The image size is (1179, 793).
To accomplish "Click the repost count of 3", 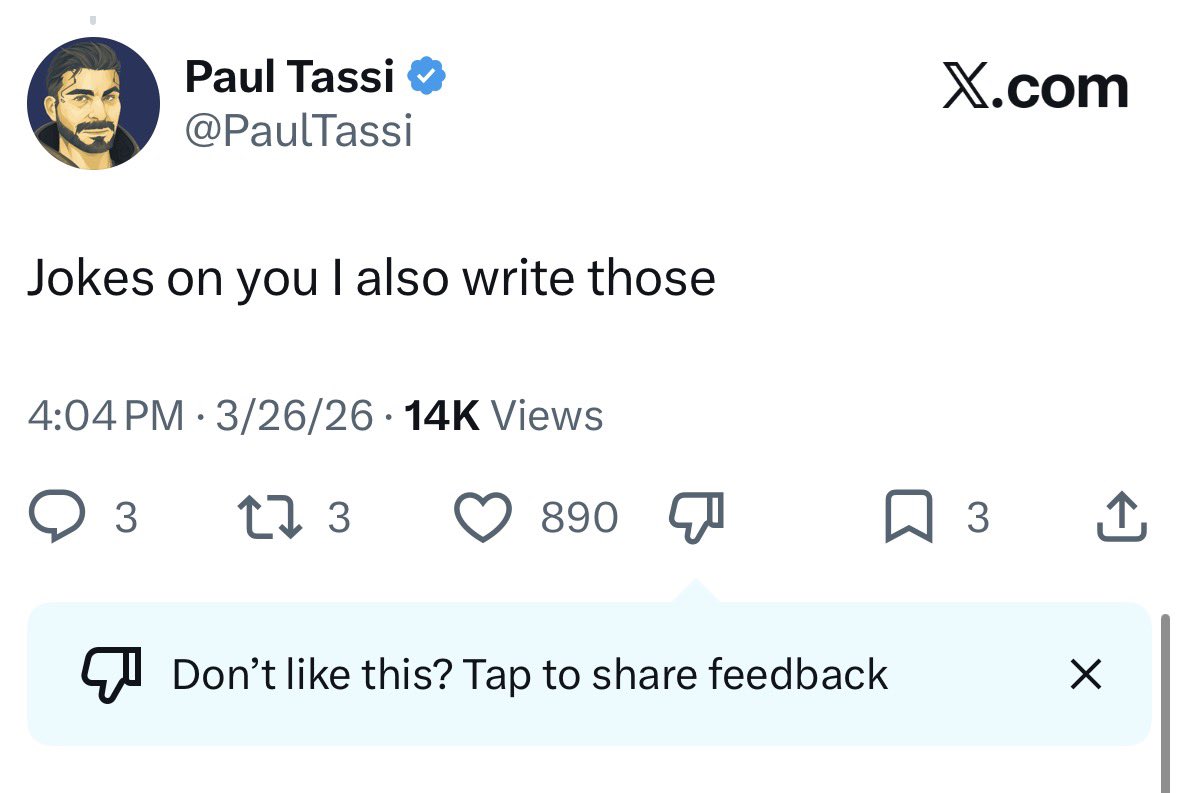I will click(x=340, y=518).
